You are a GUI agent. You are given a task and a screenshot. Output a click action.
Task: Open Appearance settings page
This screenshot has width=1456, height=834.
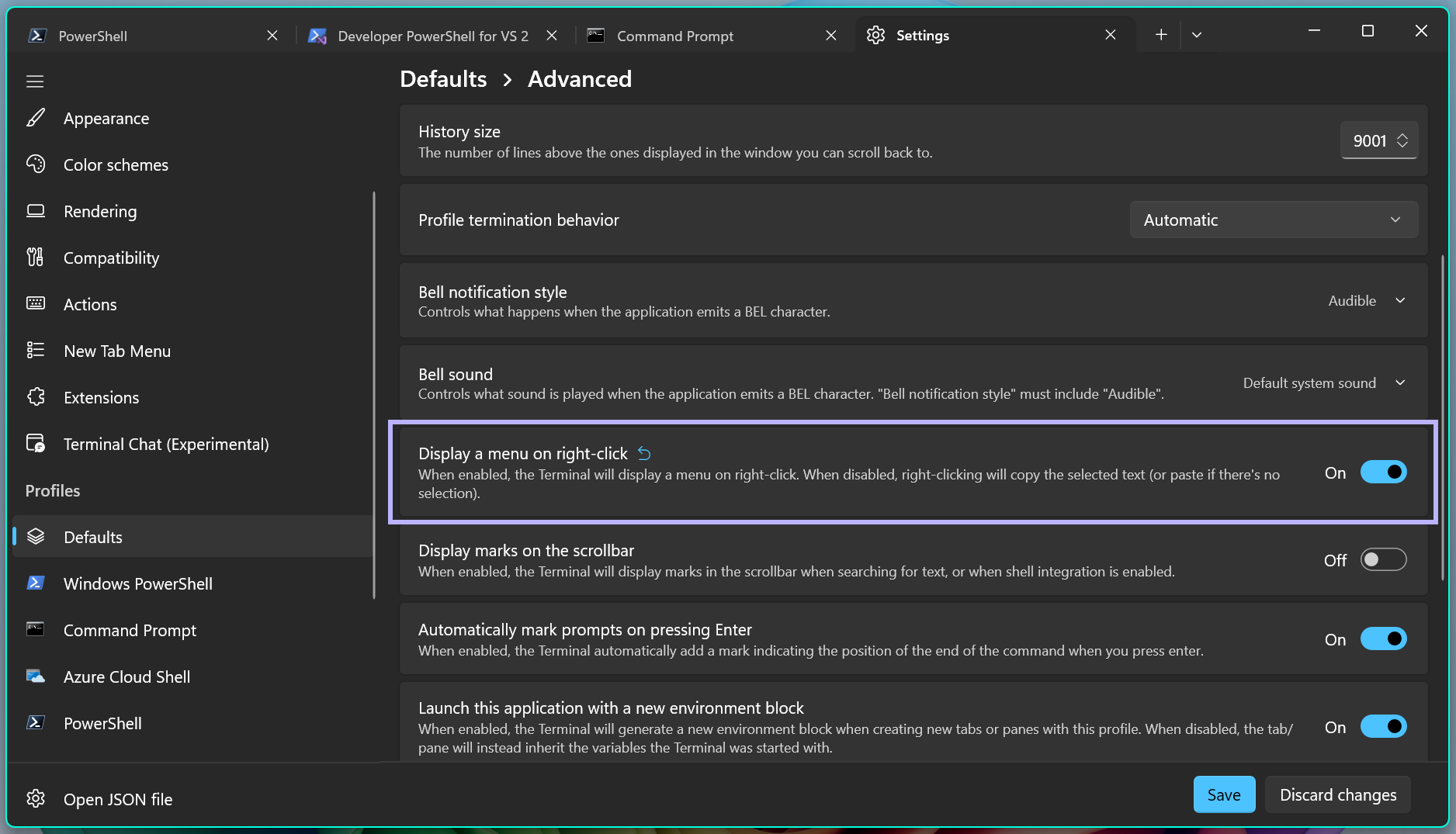click(192, 118)
